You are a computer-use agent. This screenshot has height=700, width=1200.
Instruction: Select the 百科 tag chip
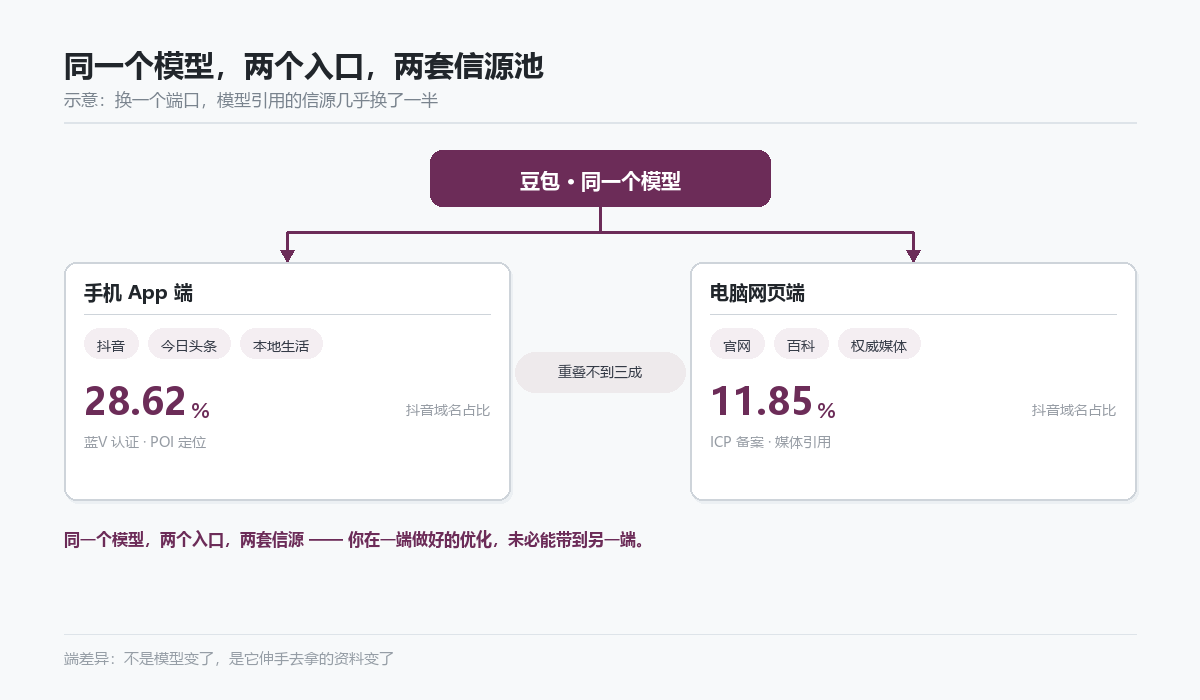(801, 346)
